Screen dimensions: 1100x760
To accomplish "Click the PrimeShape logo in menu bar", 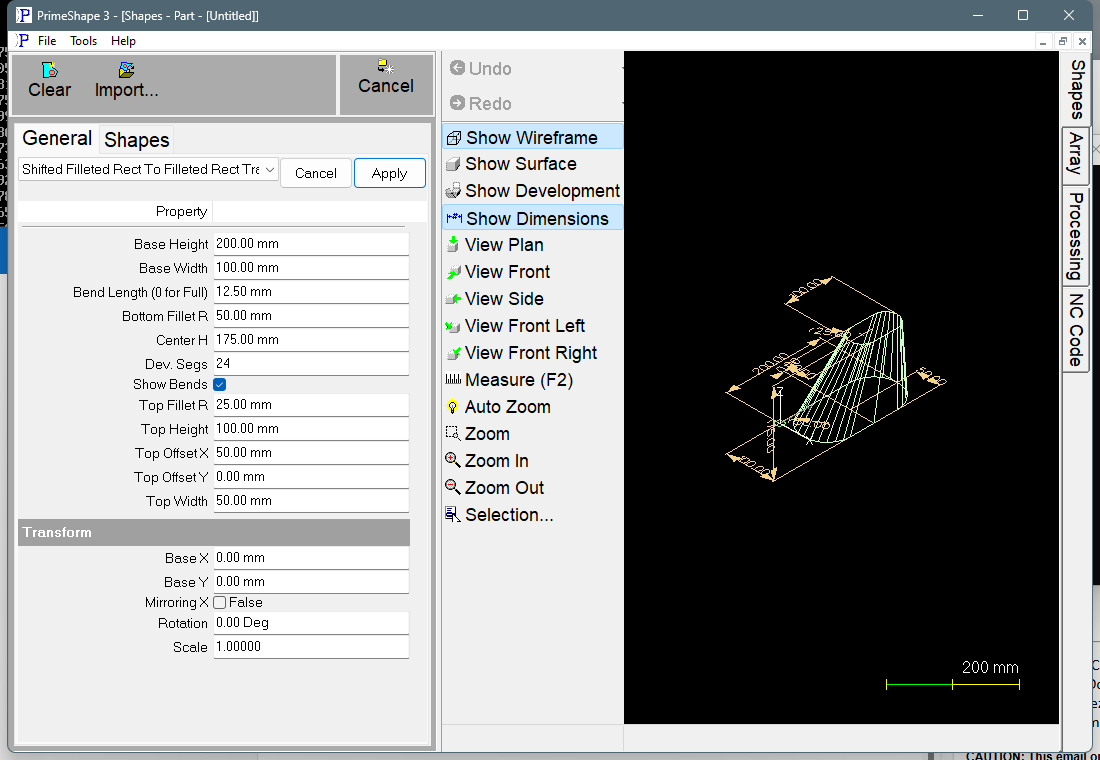I will click(x=22, y=41).
